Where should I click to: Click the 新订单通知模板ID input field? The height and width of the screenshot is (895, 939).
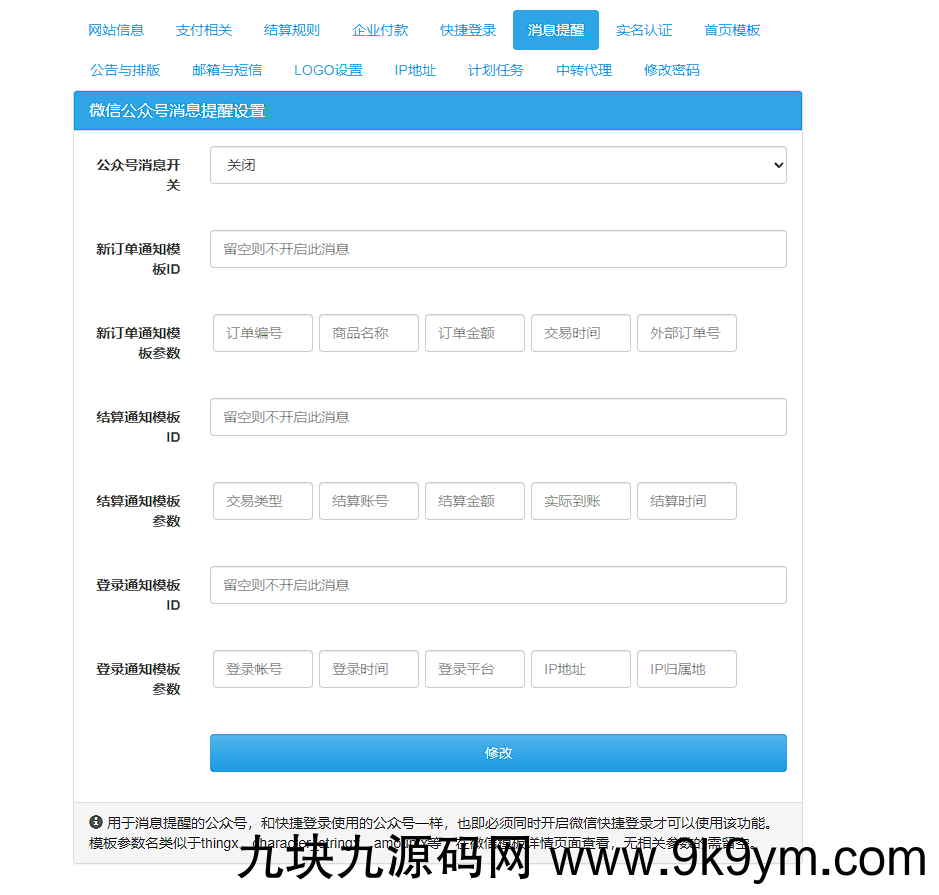coord(497,249)
